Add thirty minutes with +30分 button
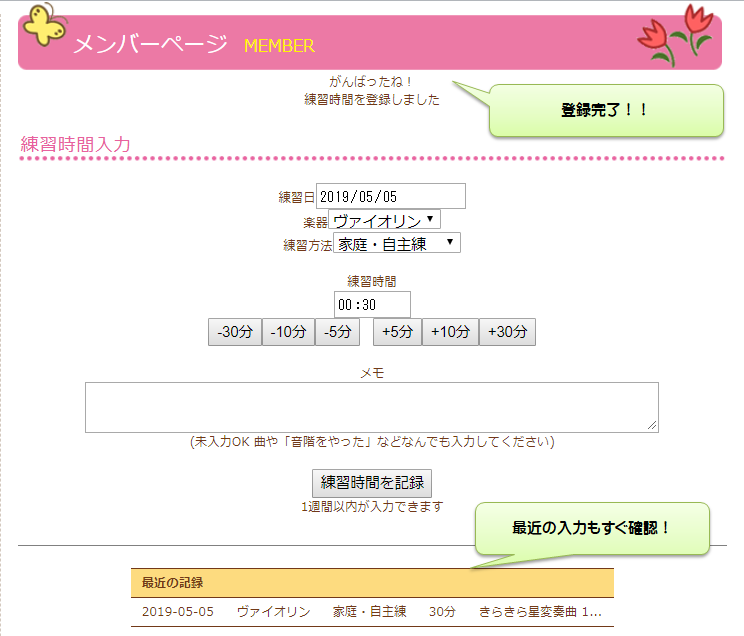 coord(507,332)
